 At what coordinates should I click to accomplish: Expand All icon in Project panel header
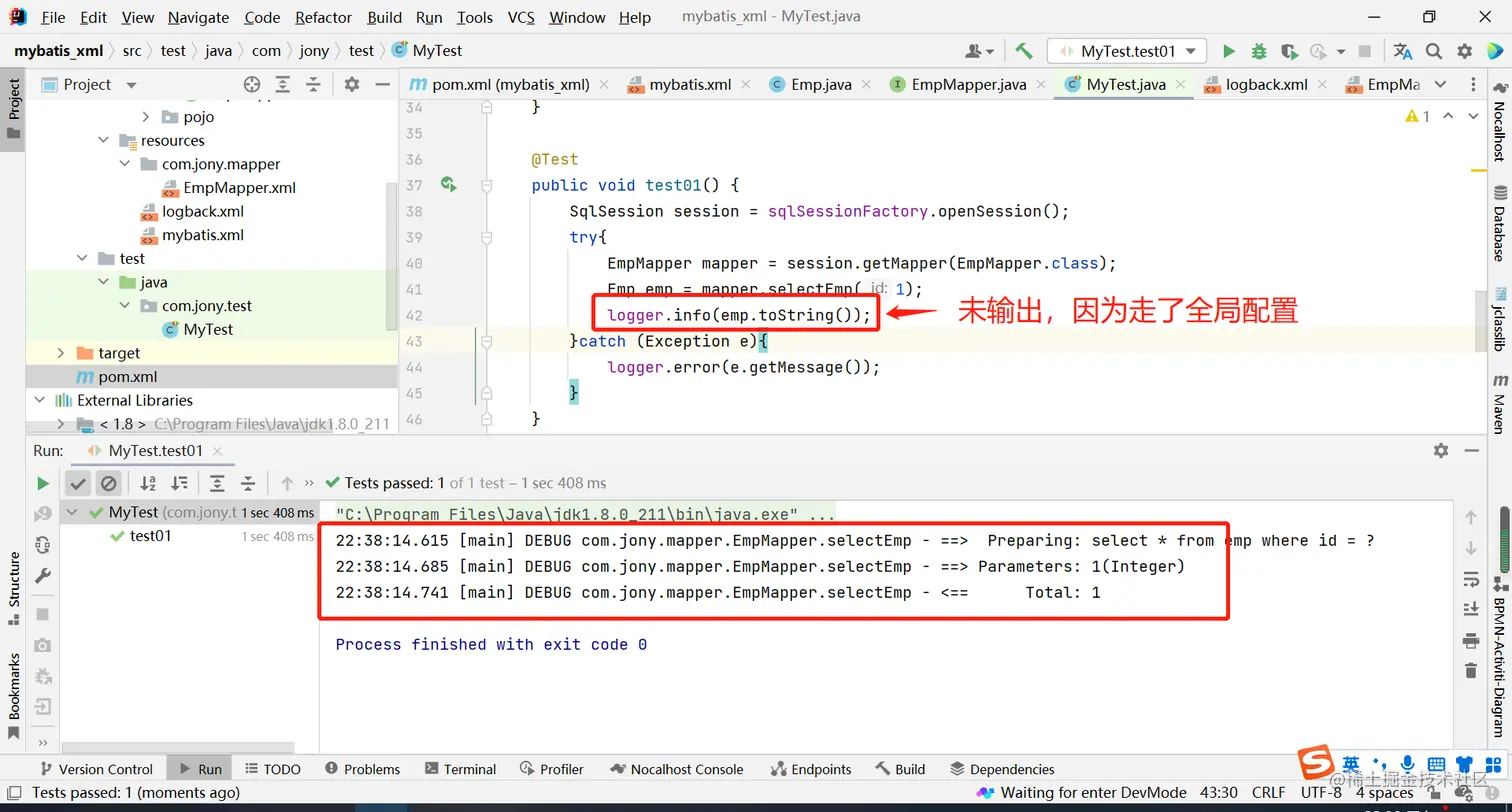click(x=283, y=85)
